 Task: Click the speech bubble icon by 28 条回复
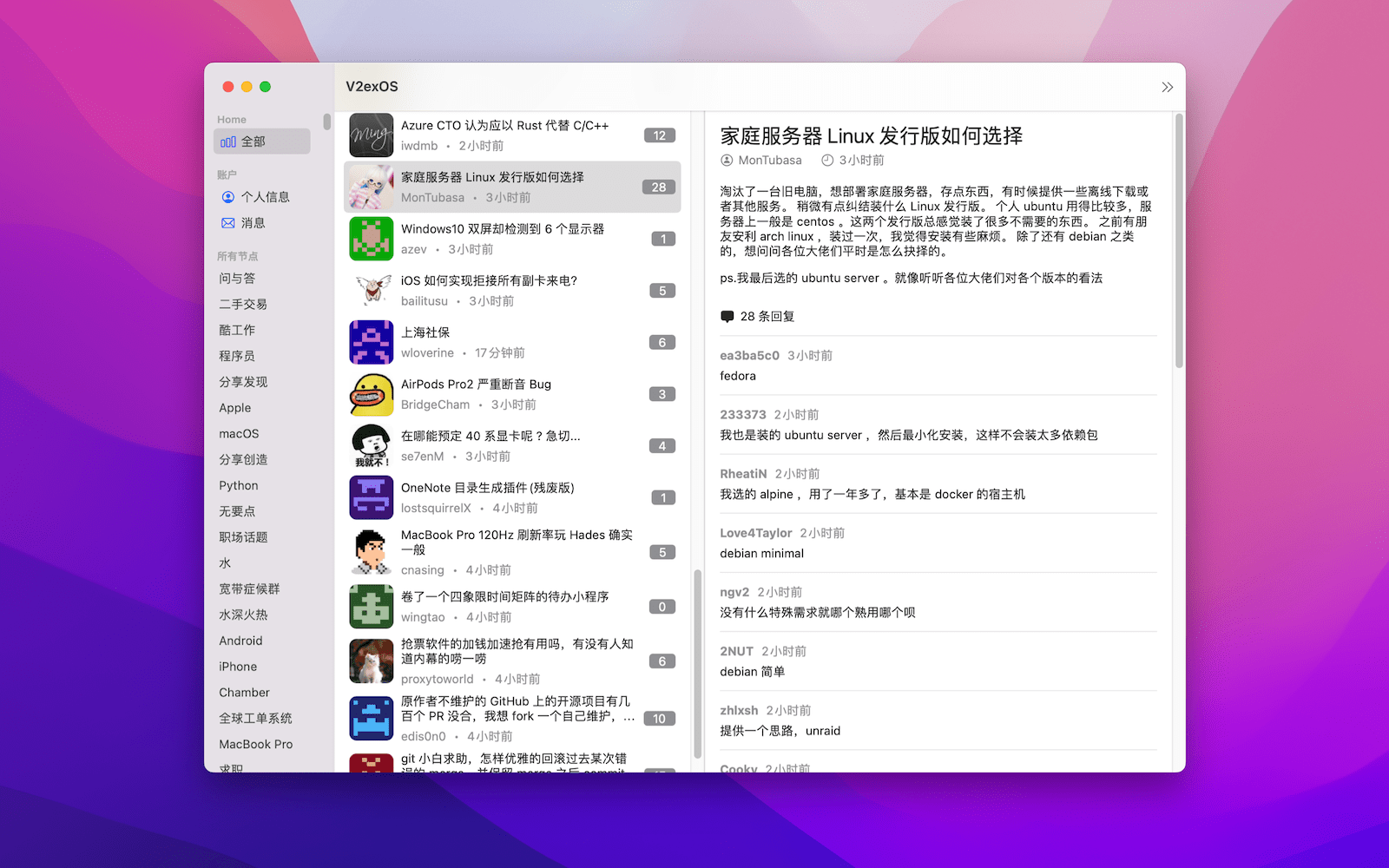pyautogui.click(x=727, y=317)
